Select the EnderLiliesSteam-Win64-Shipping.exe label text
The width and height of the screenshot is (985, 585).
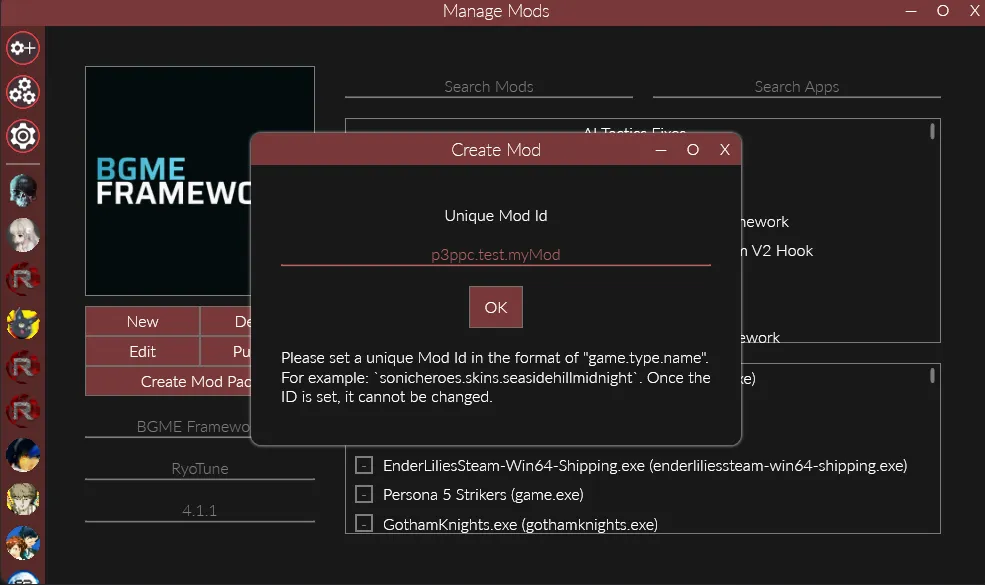click(x=645, y=466)
